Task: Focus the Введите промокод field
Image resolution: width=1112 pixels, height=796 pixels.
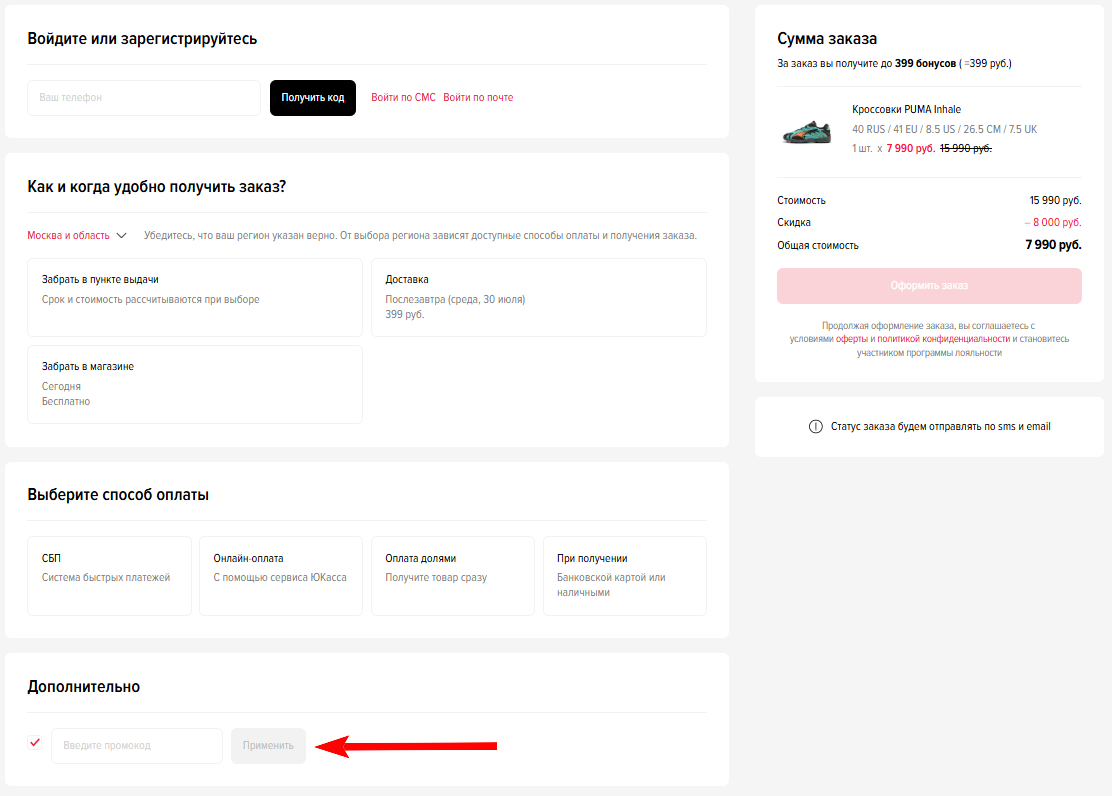Action: click(x=137, y=746)
